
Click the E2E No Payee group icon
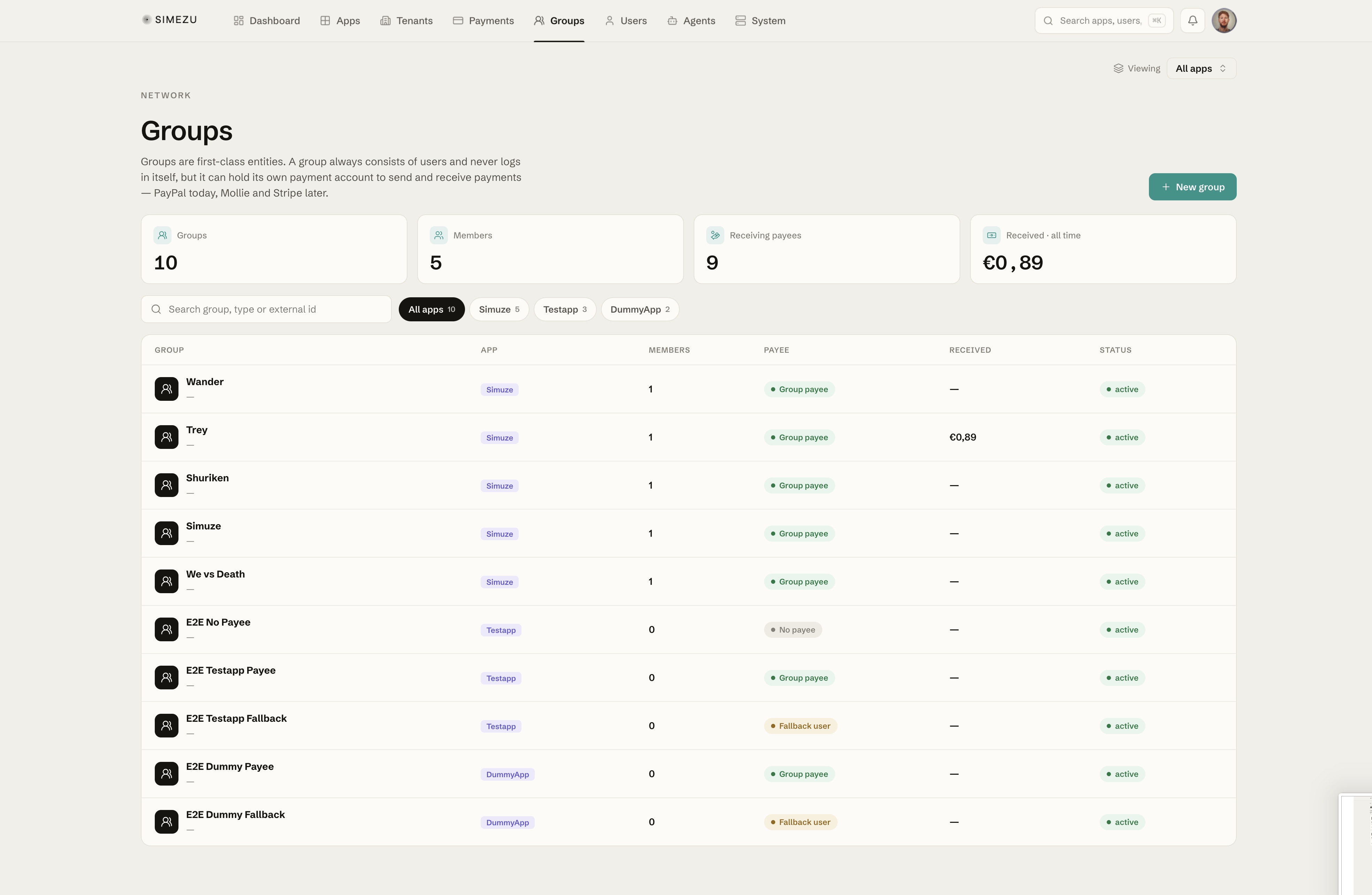166,629
